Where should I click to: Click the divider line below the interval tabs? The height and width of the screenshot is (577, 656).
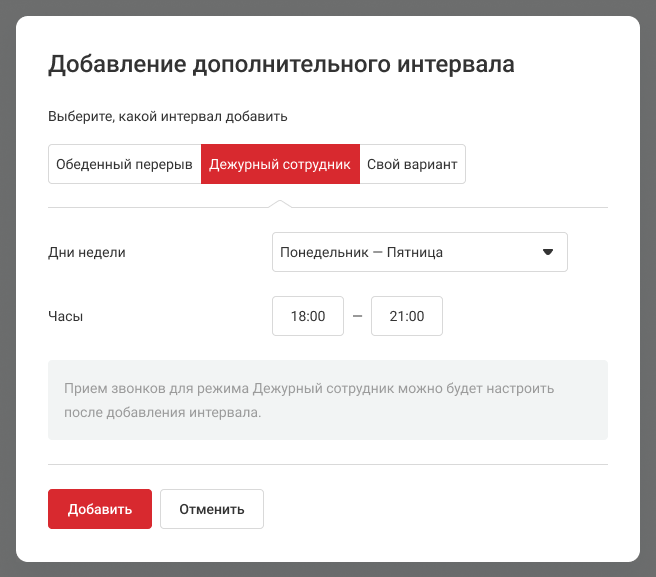(x=450, y=207)
